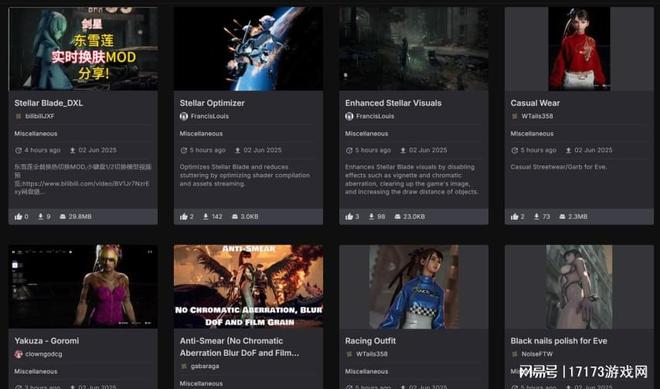This screenshot has height=389, width=660.
Task: Select Miscellaneous category on Stellar Optimizer card
Action: pyautogui.click(x=201, y=133)
